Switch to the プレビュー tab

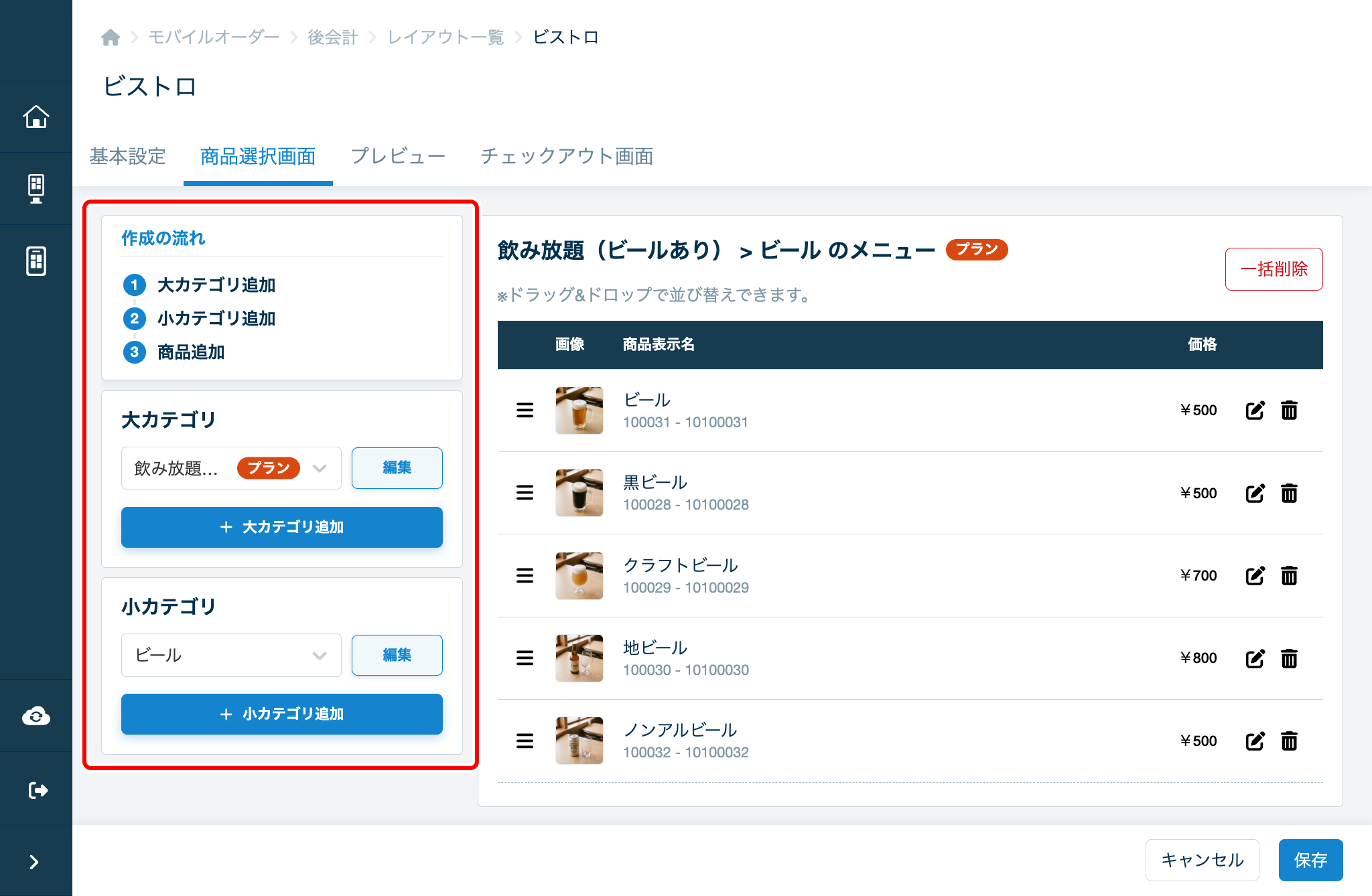(x=398, y=156)
